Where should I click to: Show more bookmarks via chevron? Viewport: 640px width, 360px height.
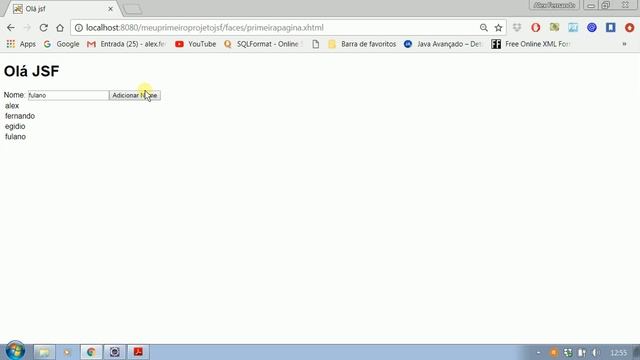point(624,44)
